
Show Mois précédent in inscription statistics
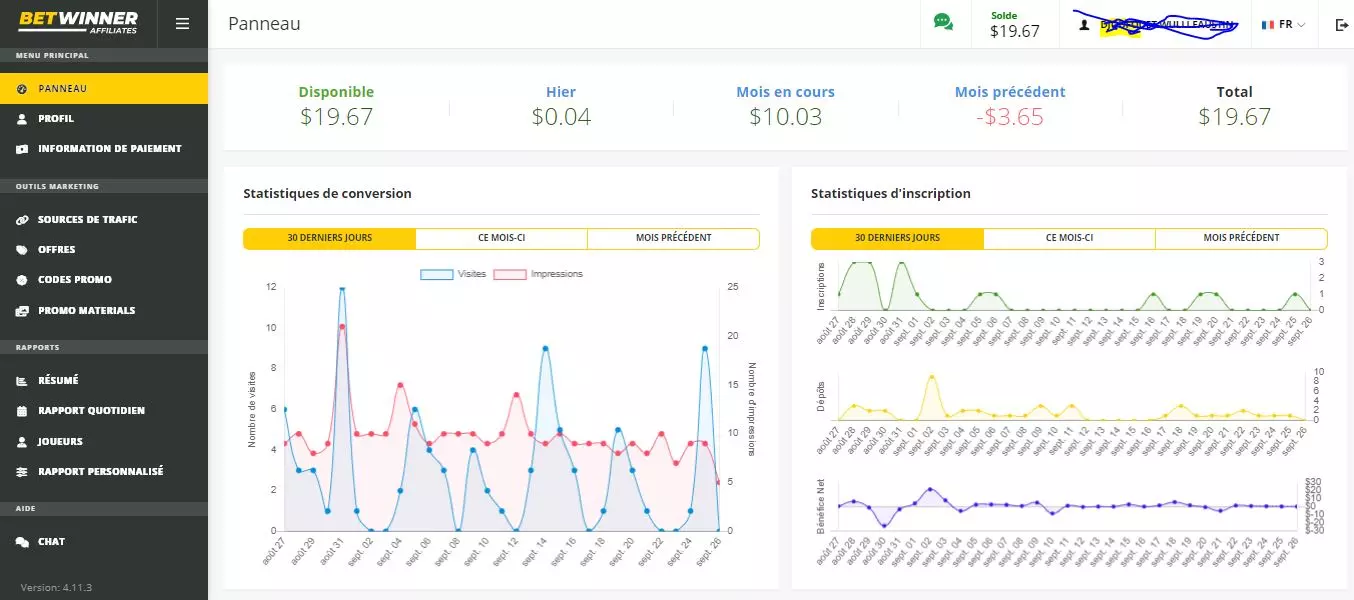pyautogui.click(x=1241, y=238)
